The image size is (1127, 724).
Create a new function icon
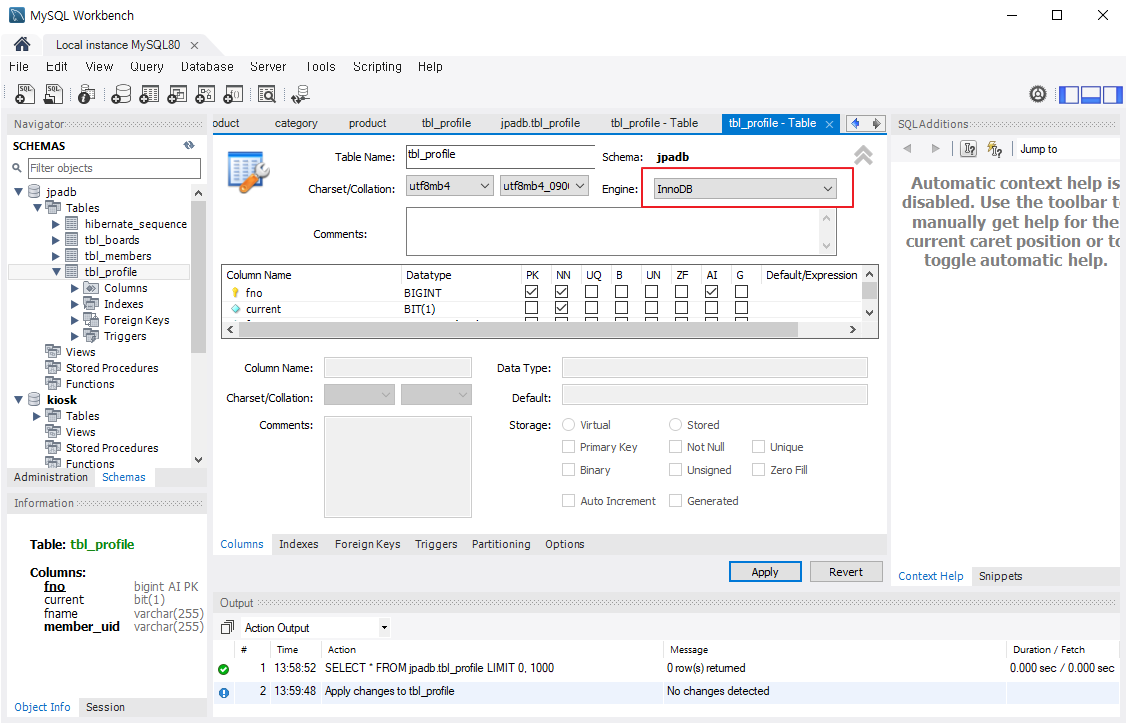pyautogui.click(x=233, y=94)
